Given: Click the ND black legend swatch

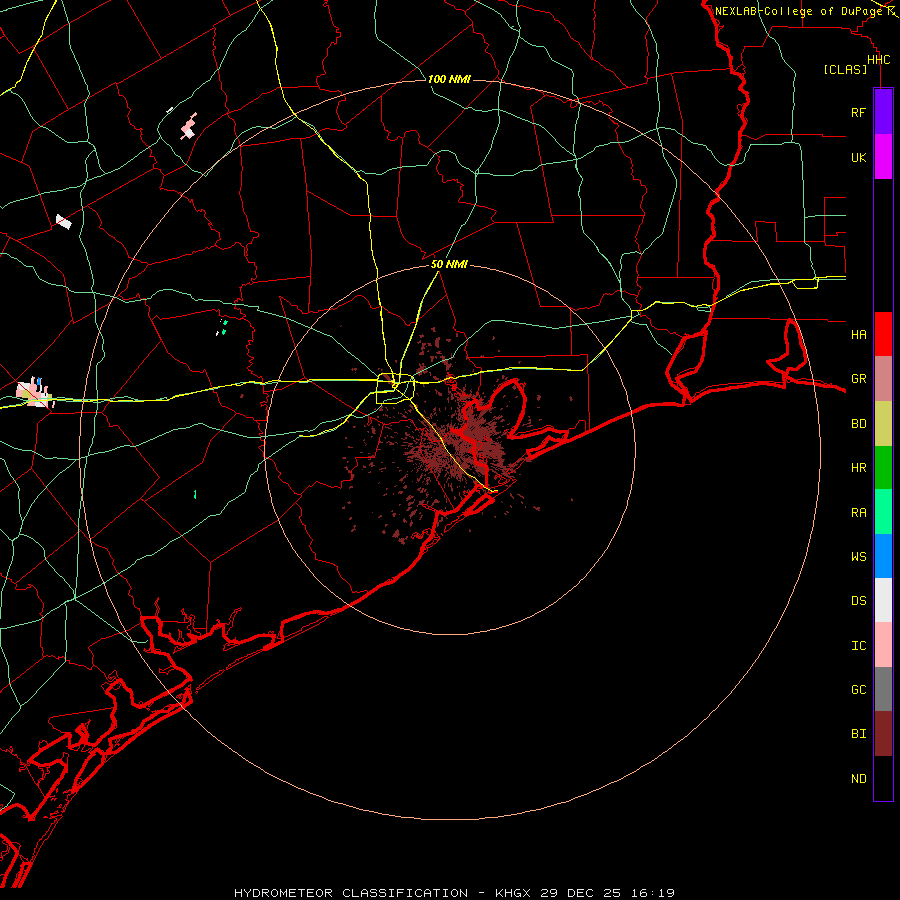Looking at the screenshot, I should (x=883, y=778).
